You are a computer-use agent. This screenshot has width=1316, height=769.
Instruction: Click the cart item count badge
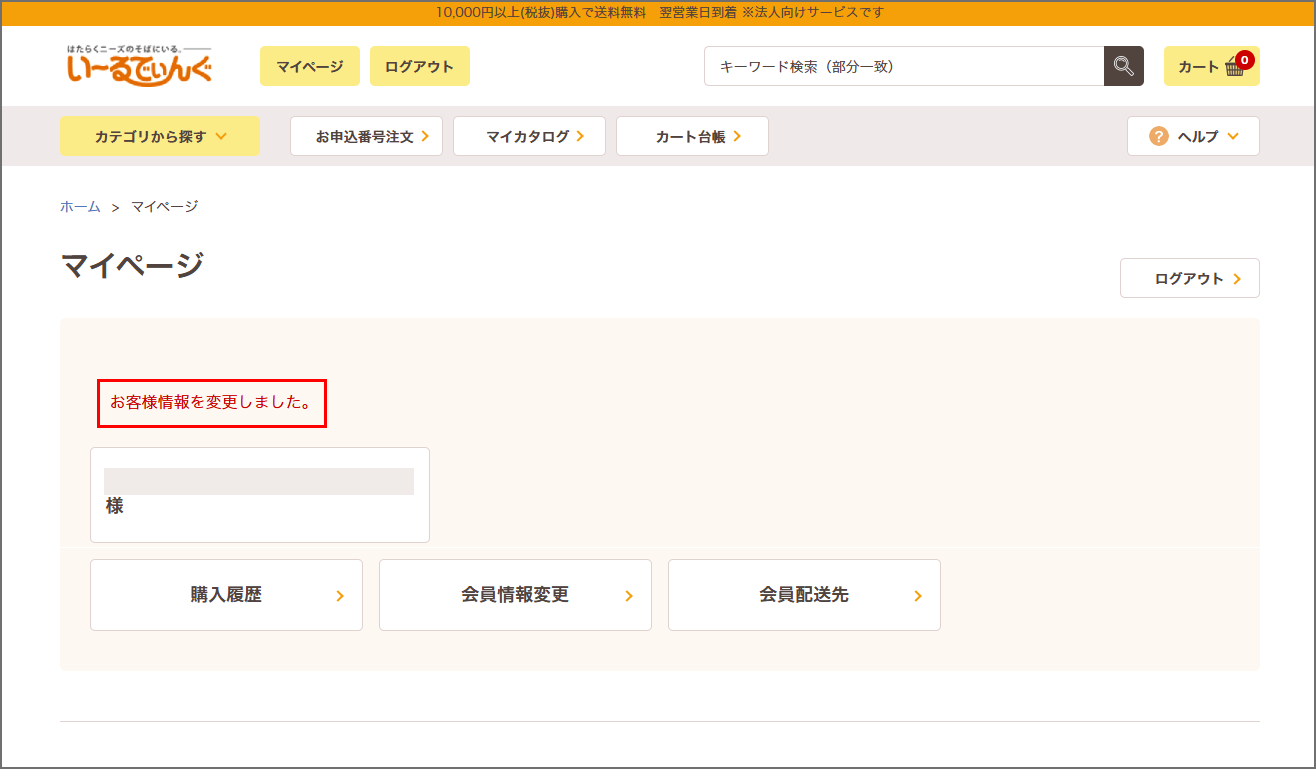(1244, 60)
